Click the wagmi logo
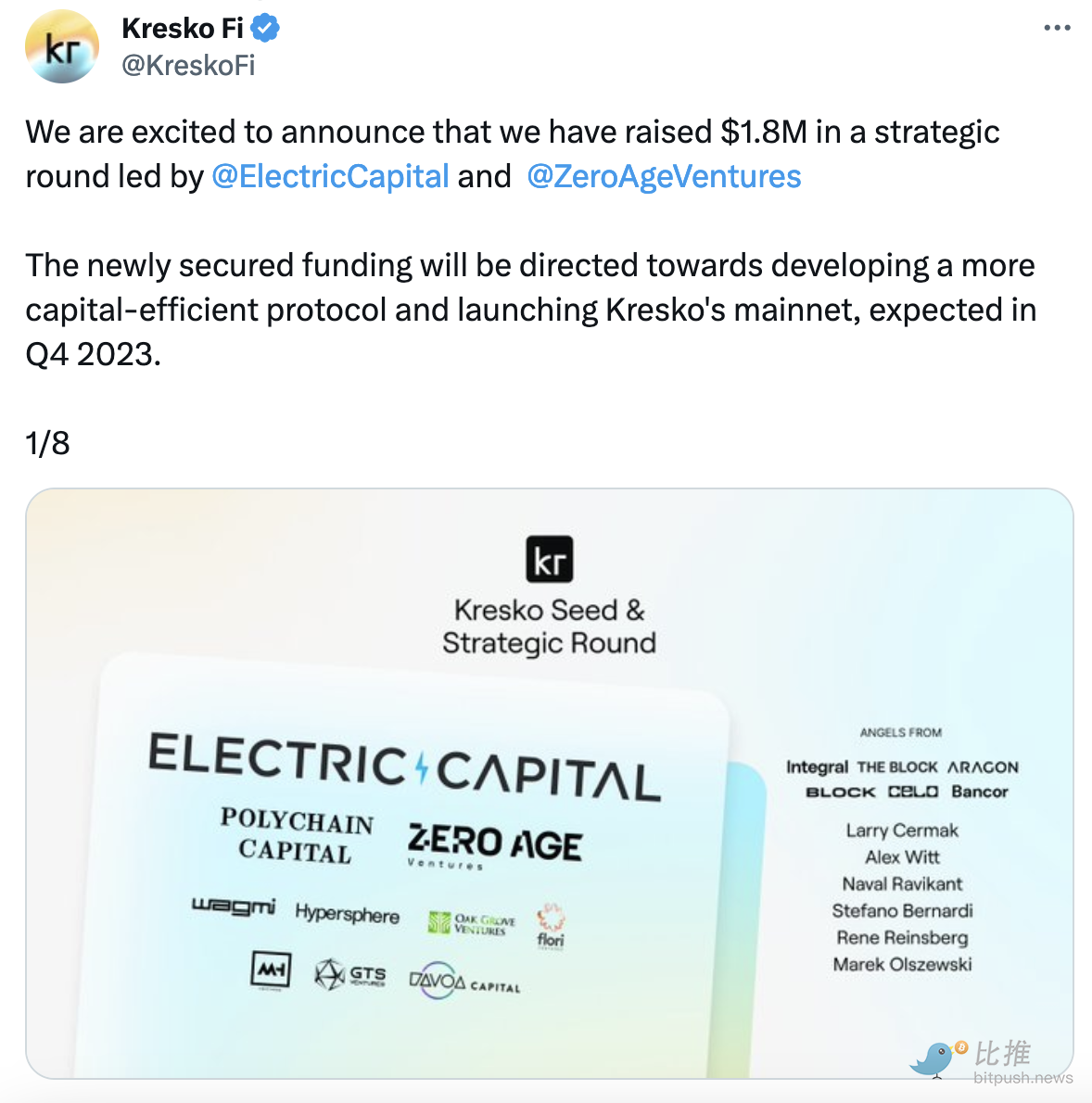 click(234, 906)
